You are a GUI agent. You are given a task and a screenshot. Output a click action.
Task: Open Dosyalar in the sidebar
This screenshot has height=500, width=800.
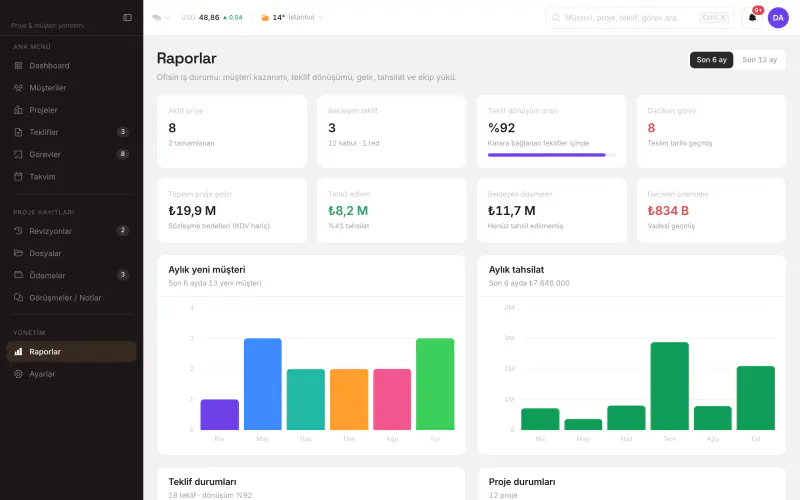(x=71, y=253)
